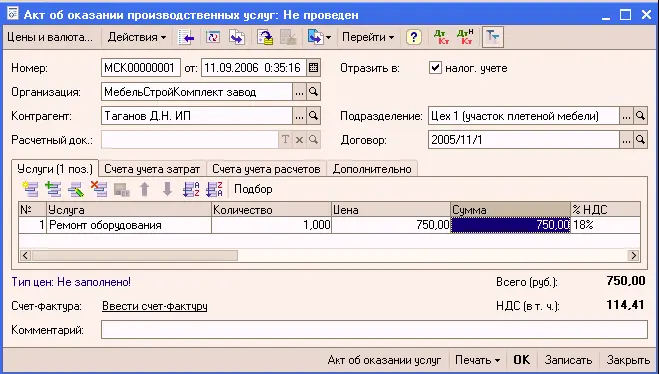Toggle the налог. учете checkbox

tap(435, 68)
